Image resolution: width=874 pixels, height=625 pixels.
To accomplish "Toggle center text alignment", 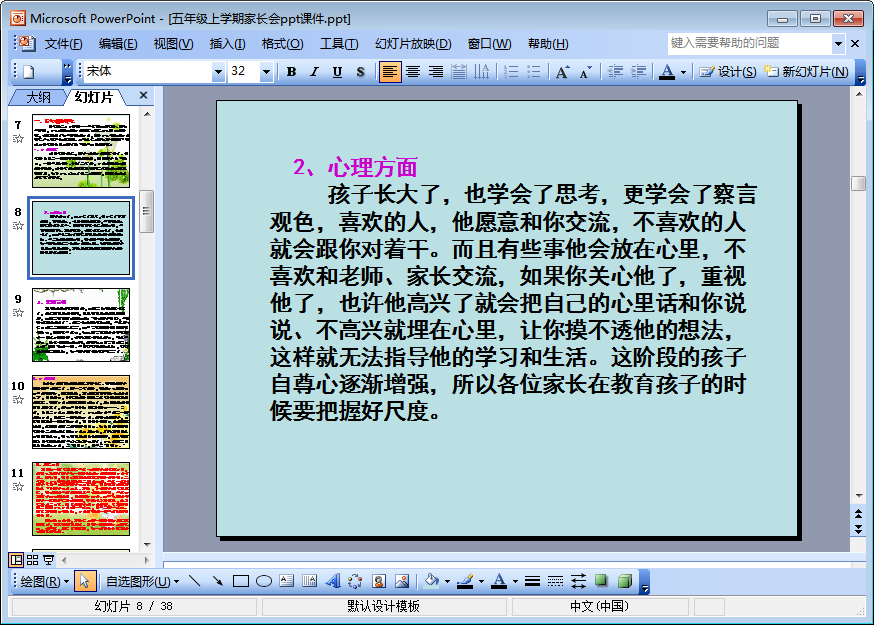I will coord(413,71).
